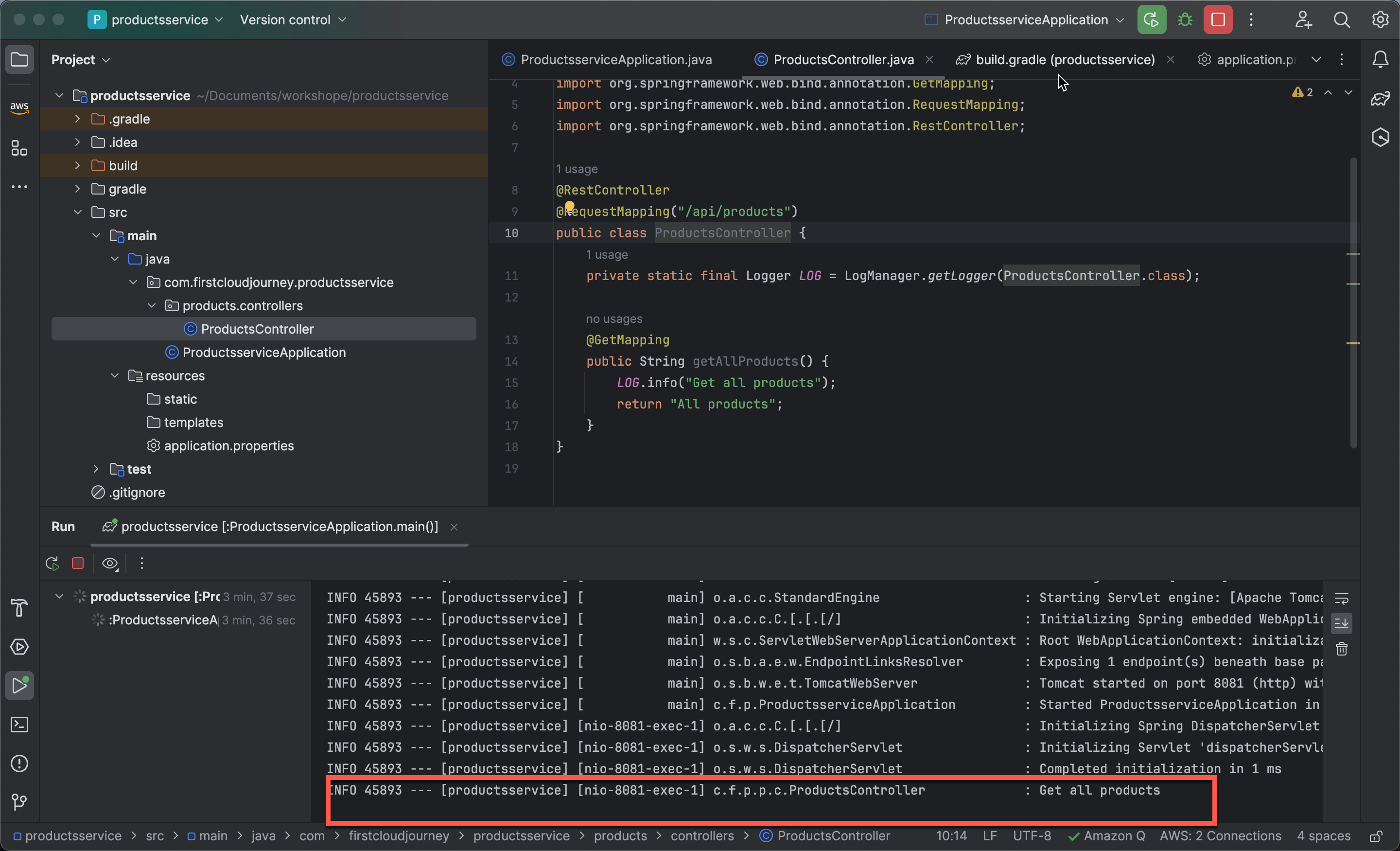Collapse the resources folder
The width and height of the screenshot is (1400, 851).
(115, 375)
